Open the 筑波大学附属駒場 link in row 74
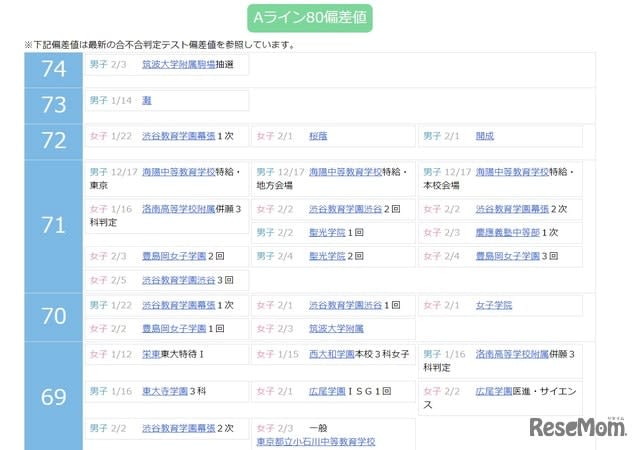Image resolution: width=640 pixels, height=450 pixels. pos(179,65)
